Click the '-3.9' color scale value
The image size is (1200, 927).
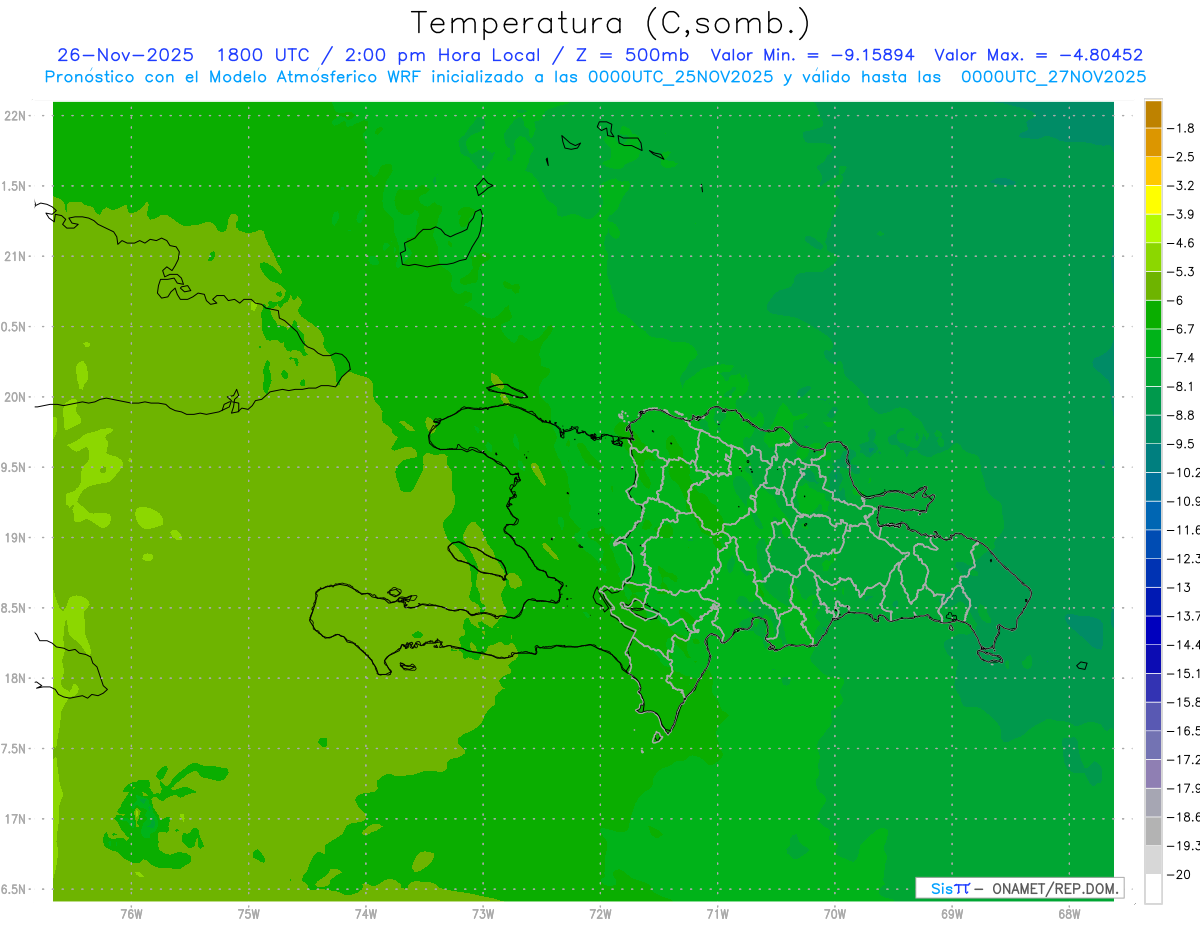tap(1182, 214)
